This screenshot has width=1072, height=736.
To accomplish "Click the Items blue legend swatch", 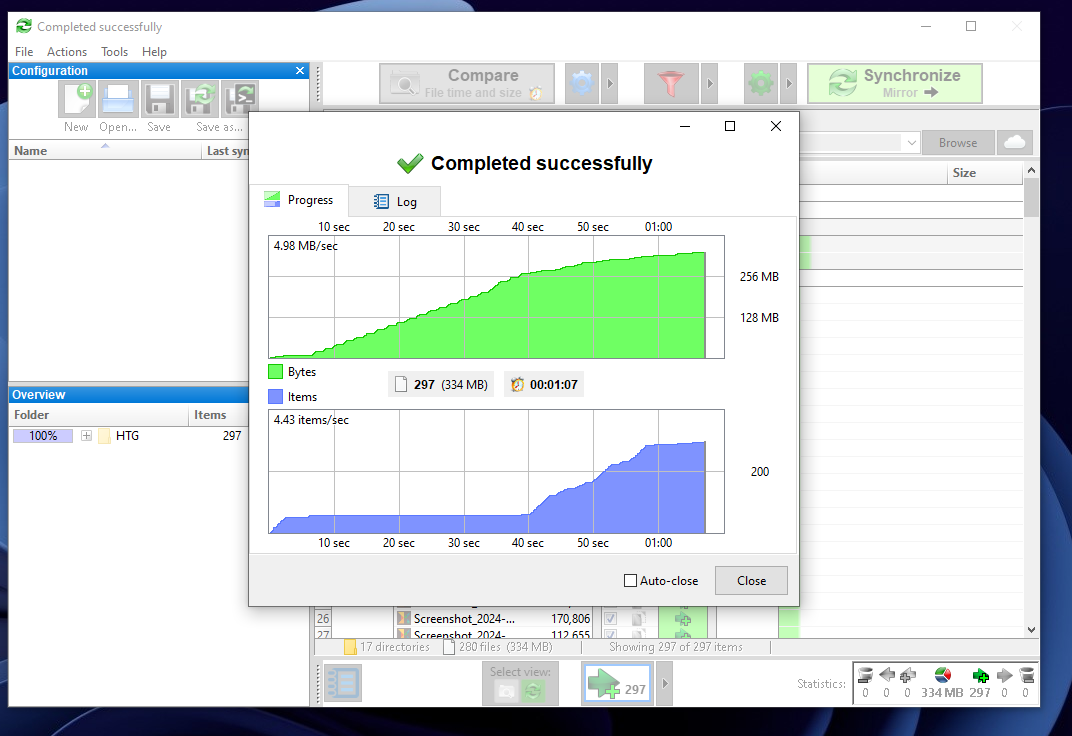I will 276,396.
